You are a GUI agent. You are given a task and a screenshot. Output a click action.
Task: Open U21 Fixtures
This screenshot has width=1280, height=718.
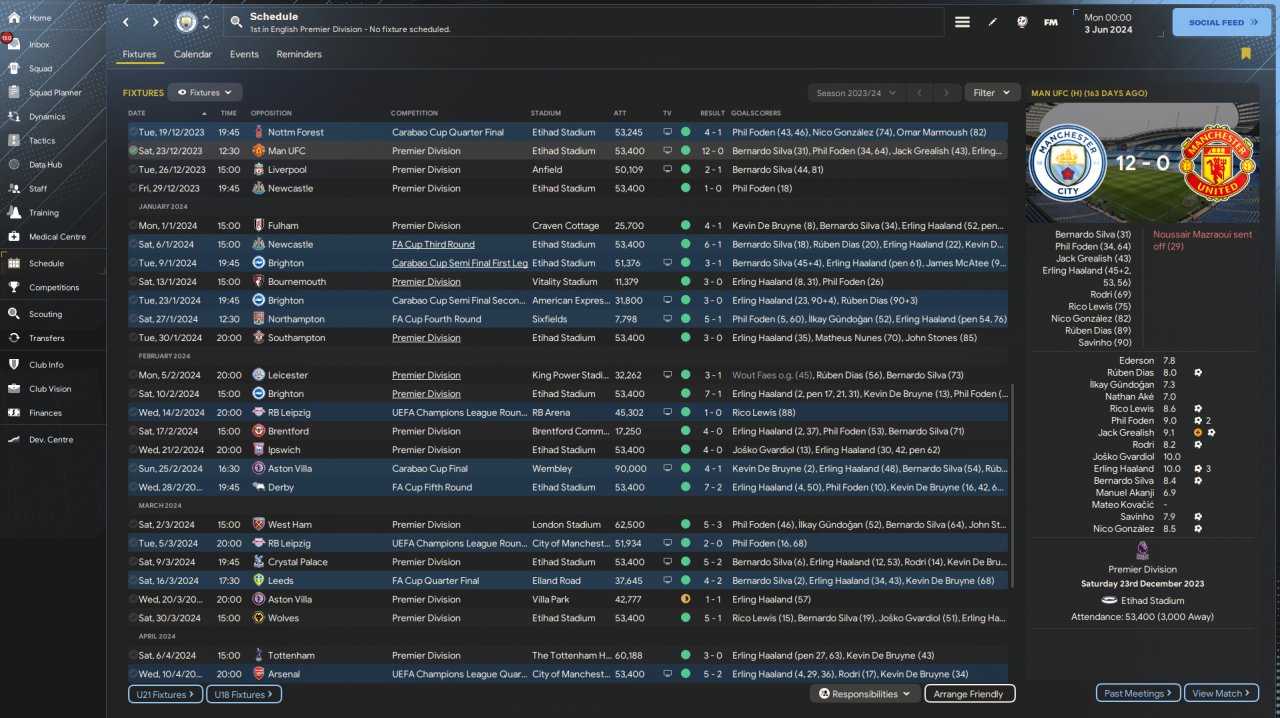165,694
